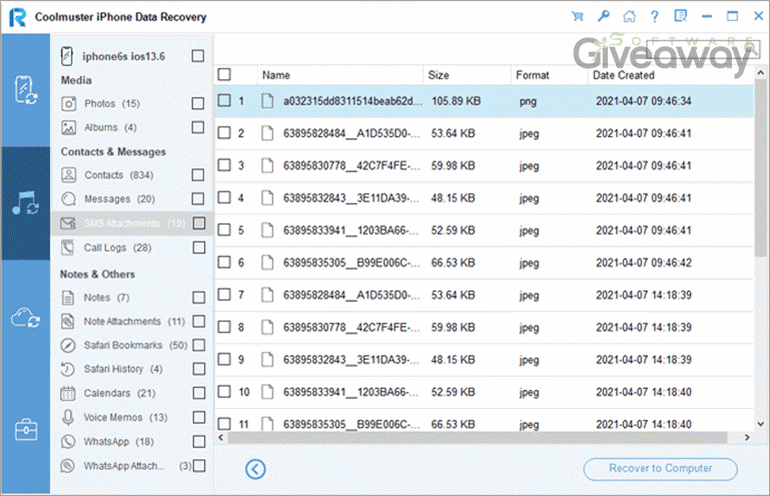770x496 pixels.
Task: Click the key register icon
Action: coord(604,16)
